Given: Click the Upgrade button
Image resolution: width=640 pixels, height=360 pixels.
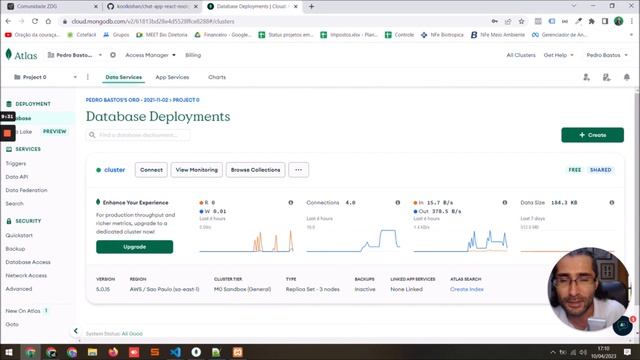Looking at the screenshot, I should click(134, 247).
